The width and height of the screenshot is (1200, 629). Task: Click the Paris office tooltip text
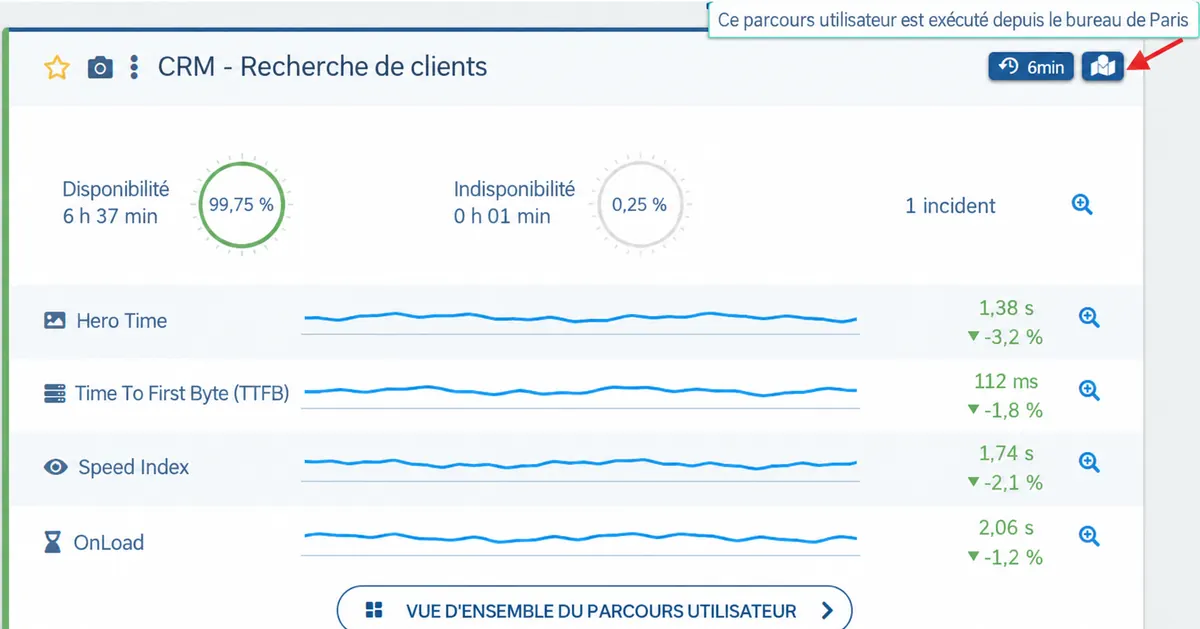953,19
